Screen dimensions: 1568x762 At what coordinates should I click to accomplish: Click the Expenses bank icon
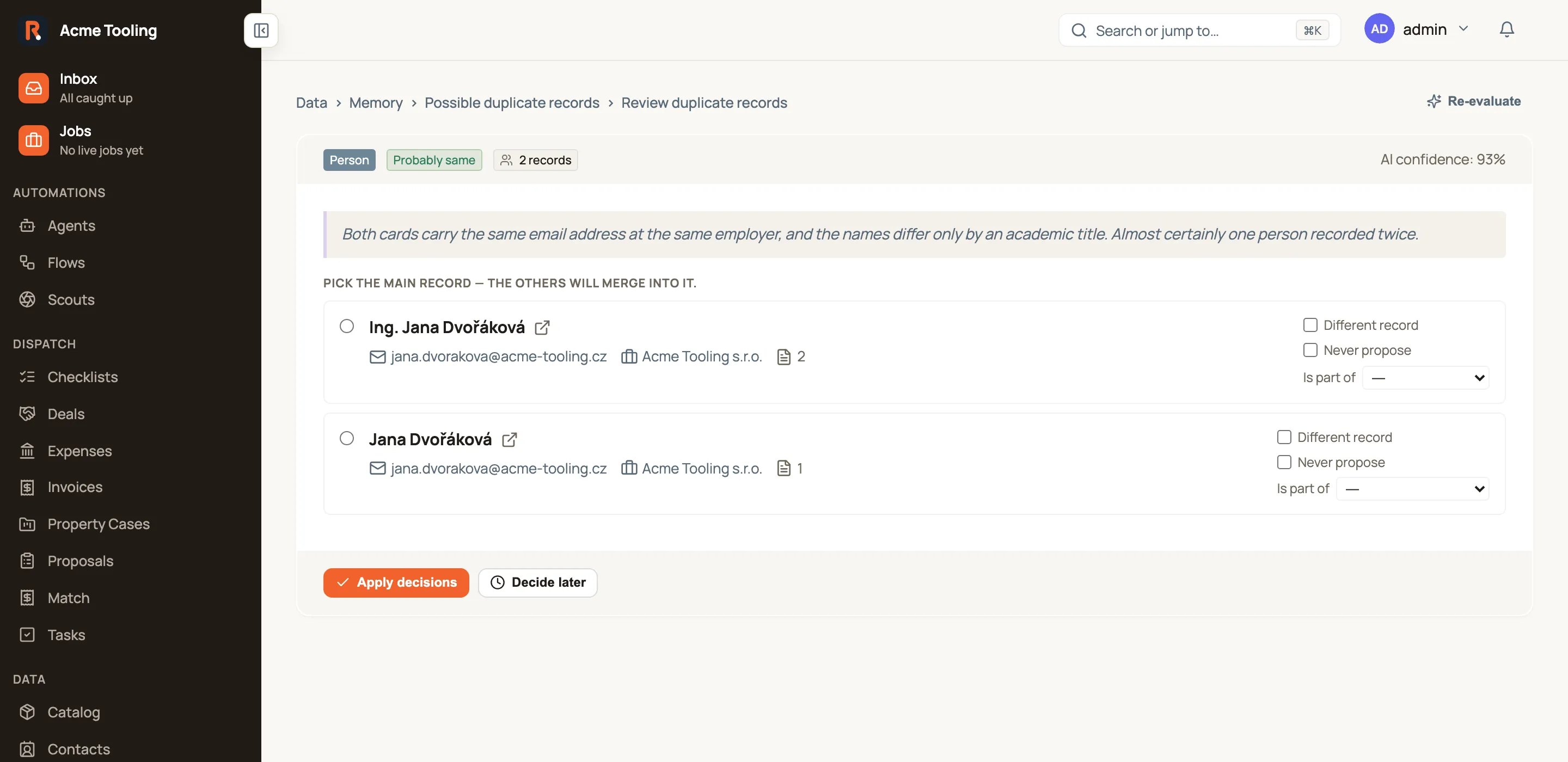pyautogui.click(x=27, y=451)
